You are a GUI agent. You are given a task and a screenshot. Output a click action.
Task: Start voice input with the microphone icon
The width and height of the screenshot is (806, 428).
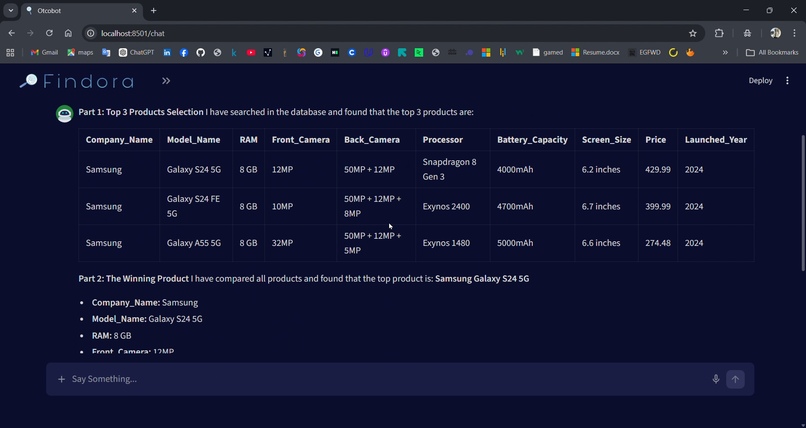[x=716, y=379]
